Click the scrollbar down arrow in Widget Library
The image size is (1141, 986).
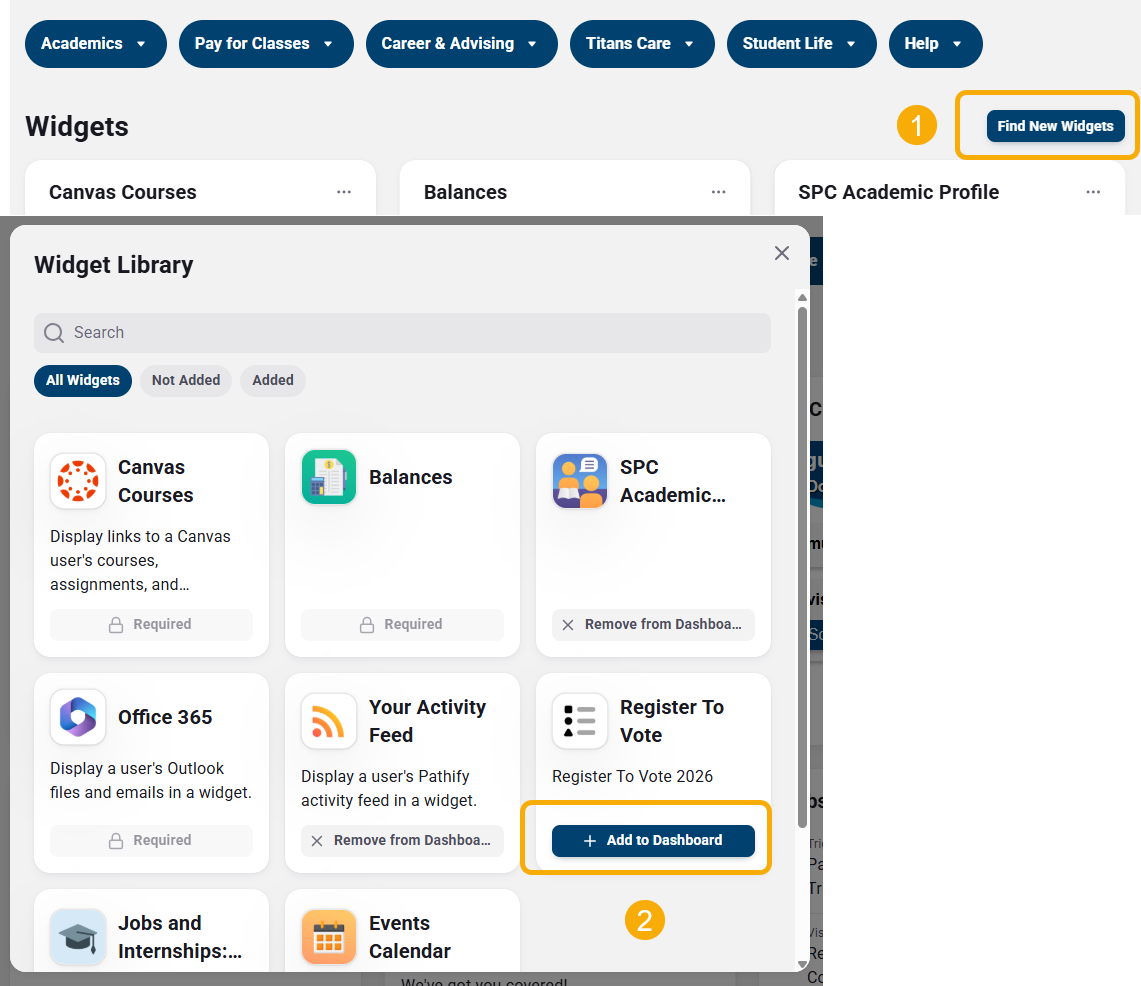[x=802, y=964]
